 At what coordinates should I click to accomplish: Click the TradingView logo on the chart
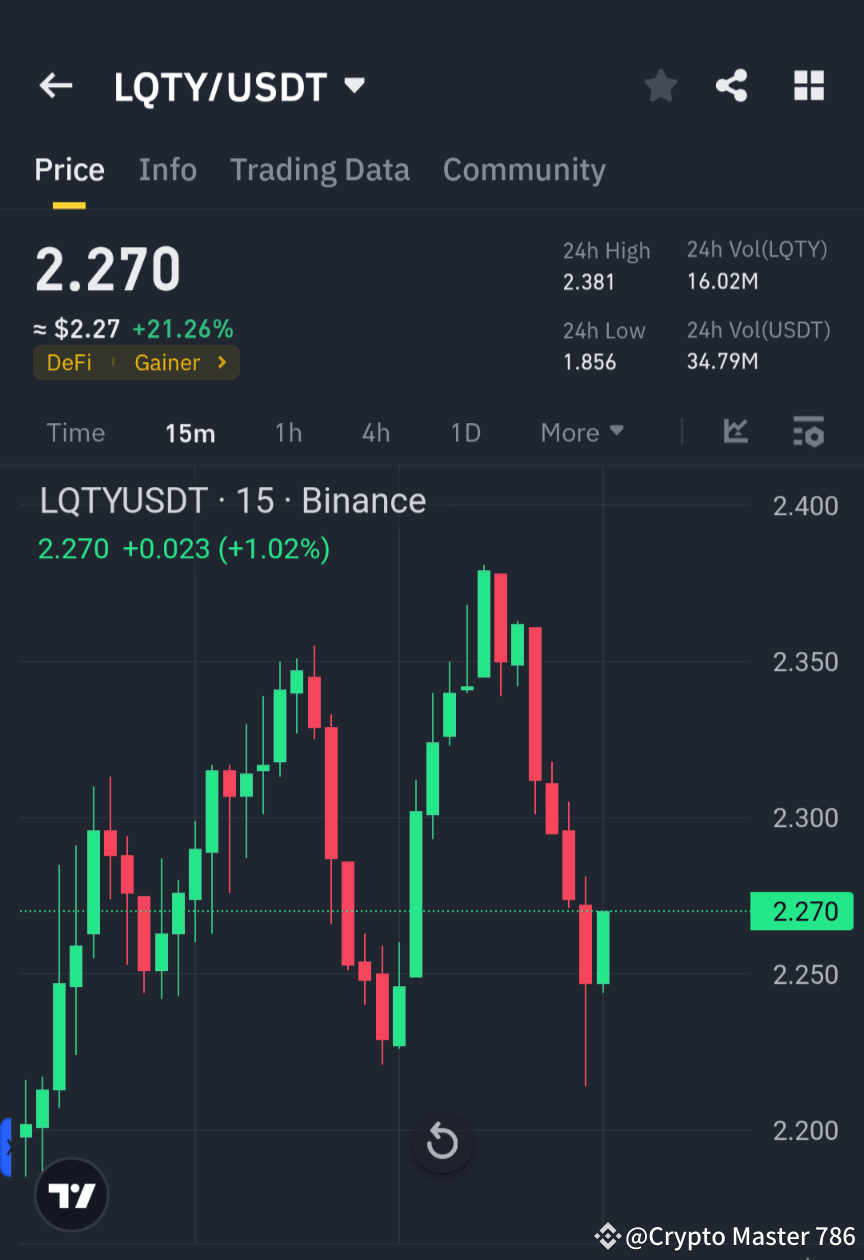click(70, 1194)
